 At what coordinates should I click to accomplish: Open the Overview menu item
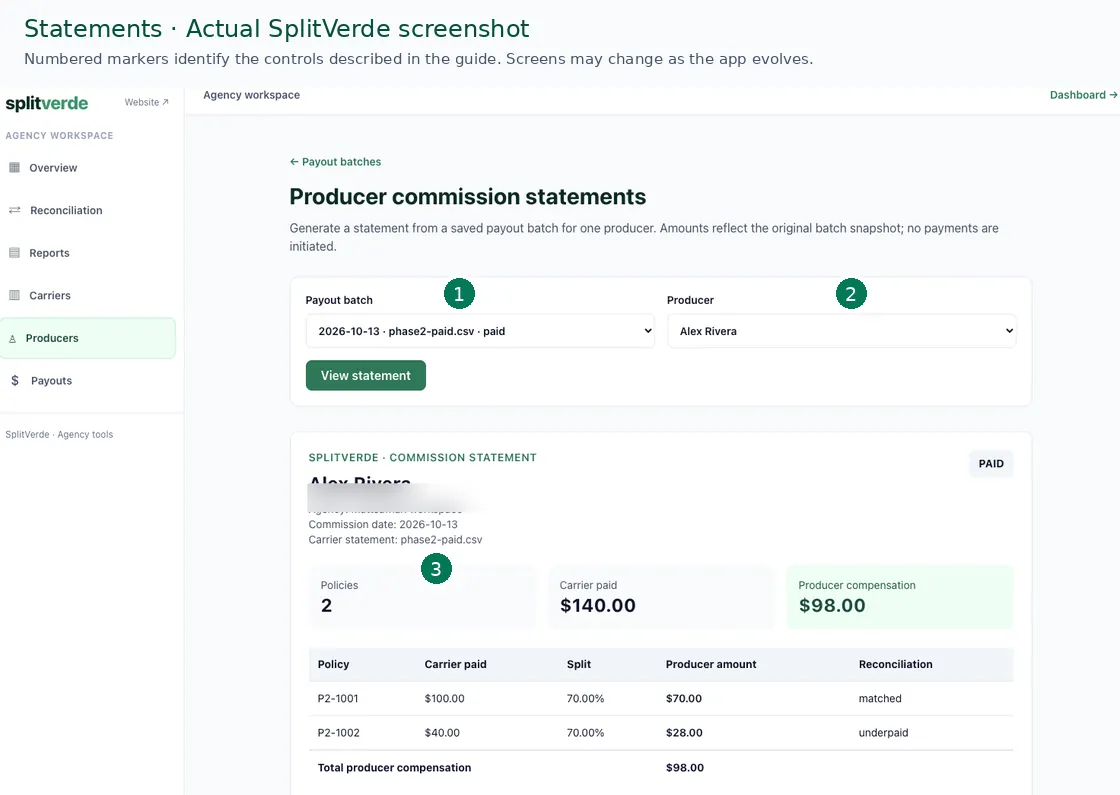(88, 168)
